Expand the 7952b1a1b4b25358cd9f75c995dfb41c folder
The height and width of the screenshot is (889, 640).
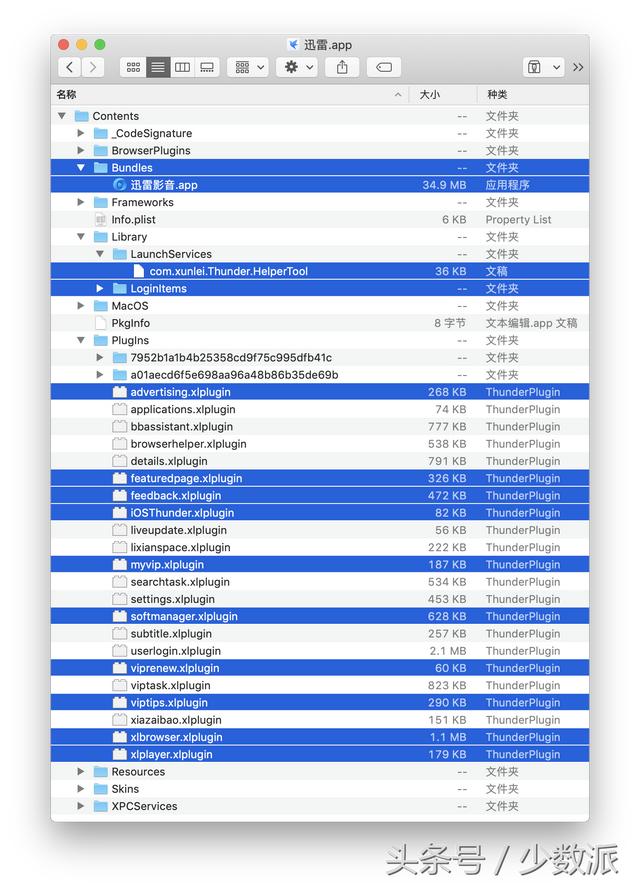(x=100, y=357)
